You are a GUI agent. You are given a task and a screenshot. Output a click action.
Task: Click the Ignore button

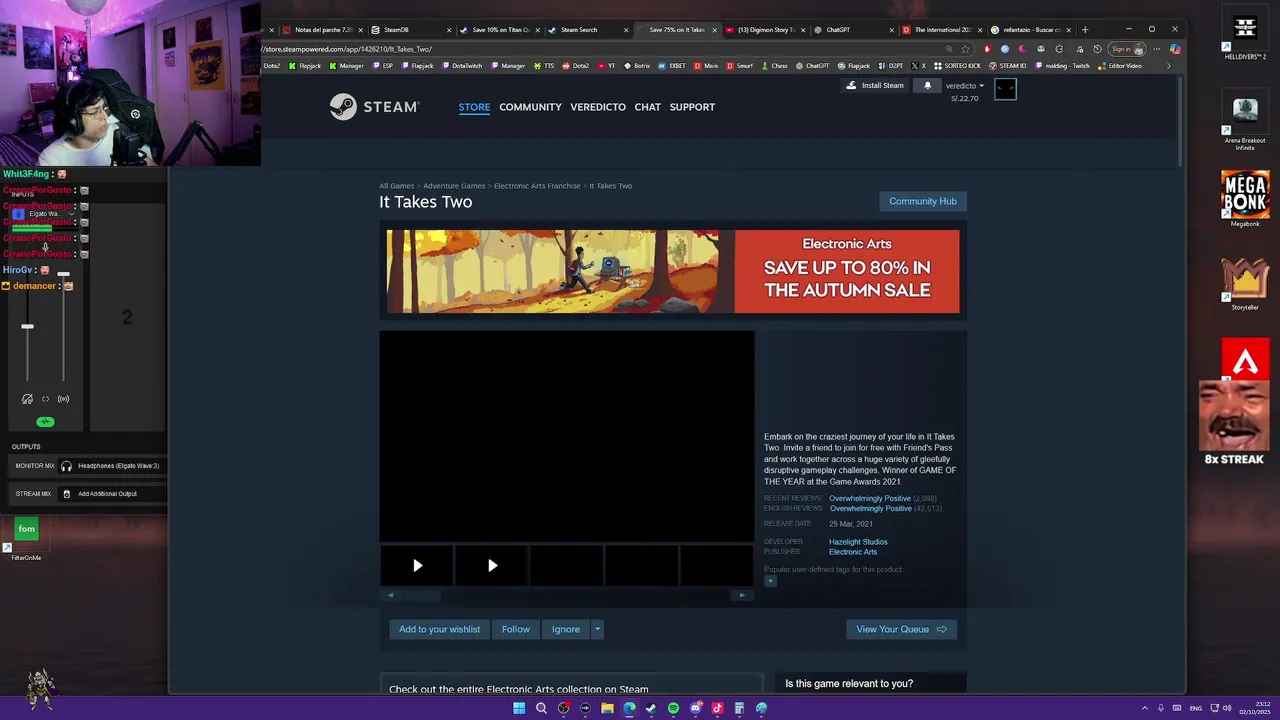tap(566, 629)
